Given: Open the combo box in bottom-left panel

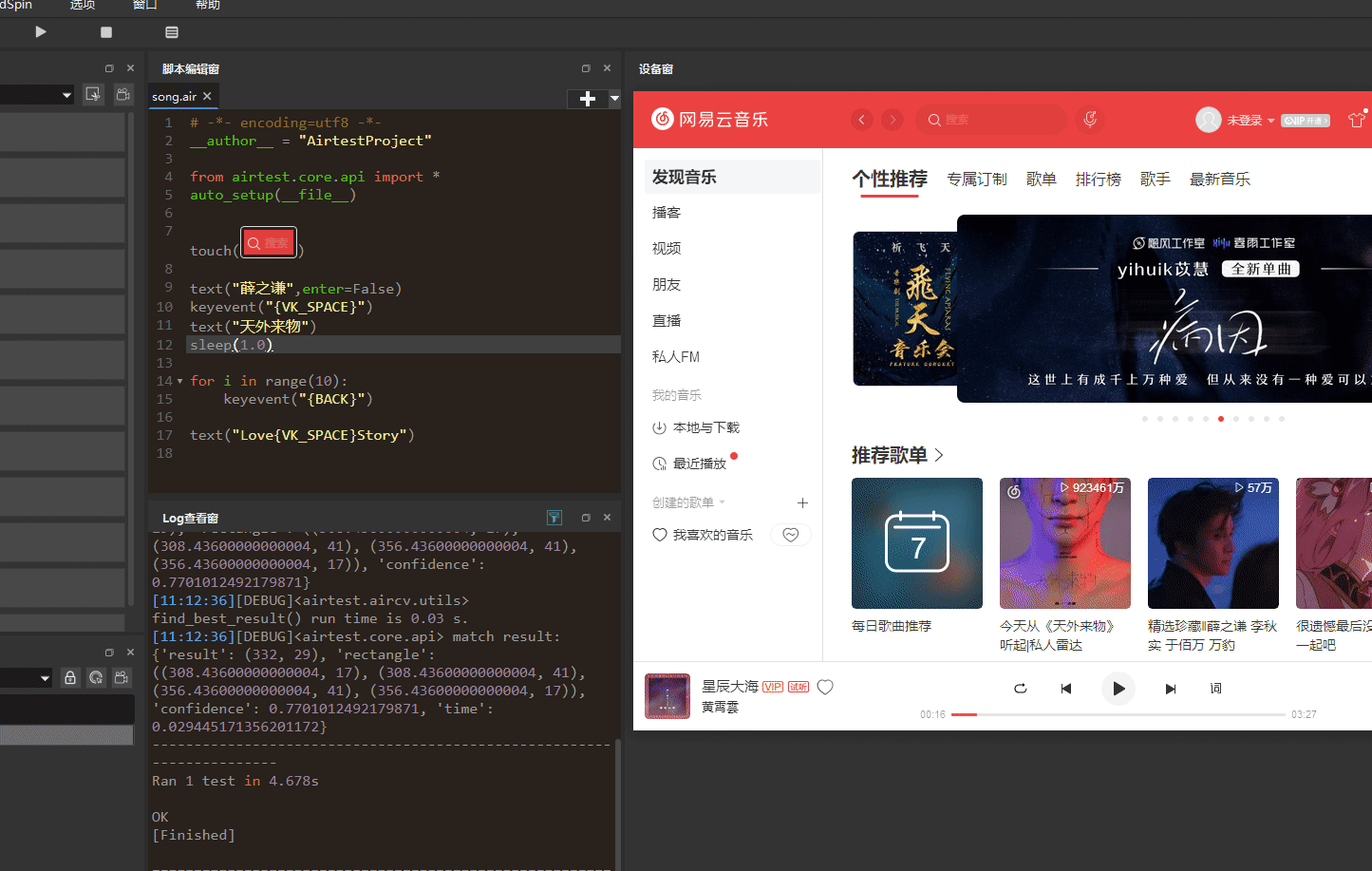Looking at the screenshot, I should (x=26, y=678).
